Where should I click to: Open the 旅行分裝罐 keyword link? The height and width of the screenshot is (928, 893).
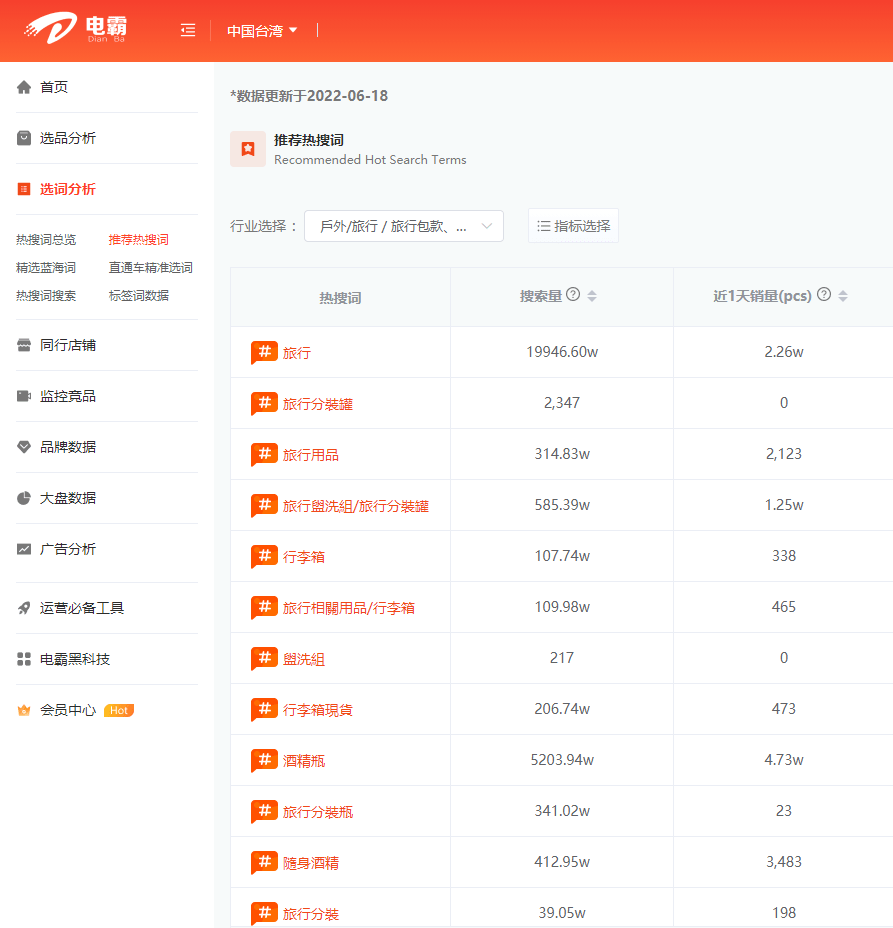tap(317, 404)
